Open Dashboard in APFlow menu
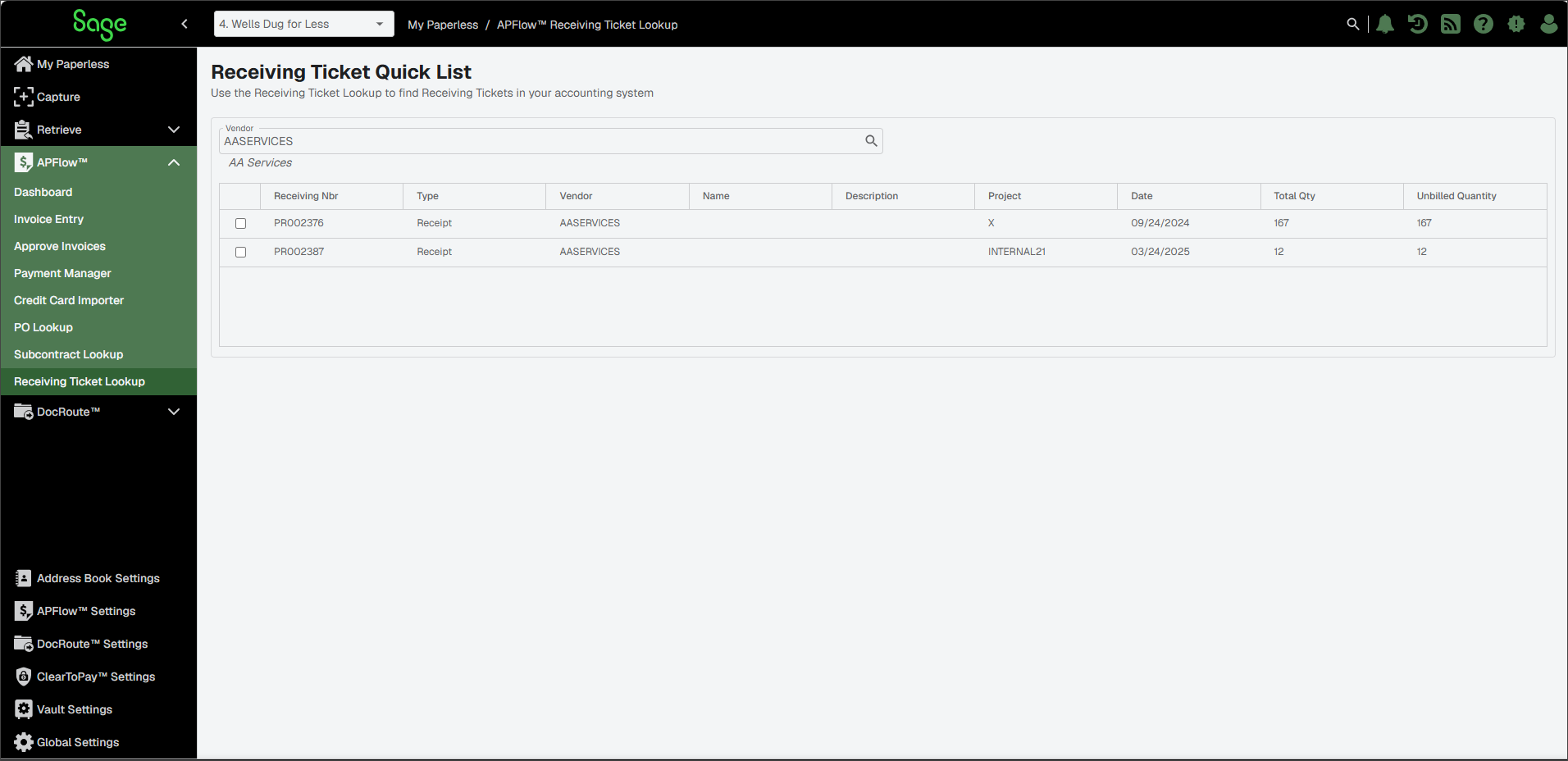Viewport: 1568px width, 761px height. (x=43, y=192)
